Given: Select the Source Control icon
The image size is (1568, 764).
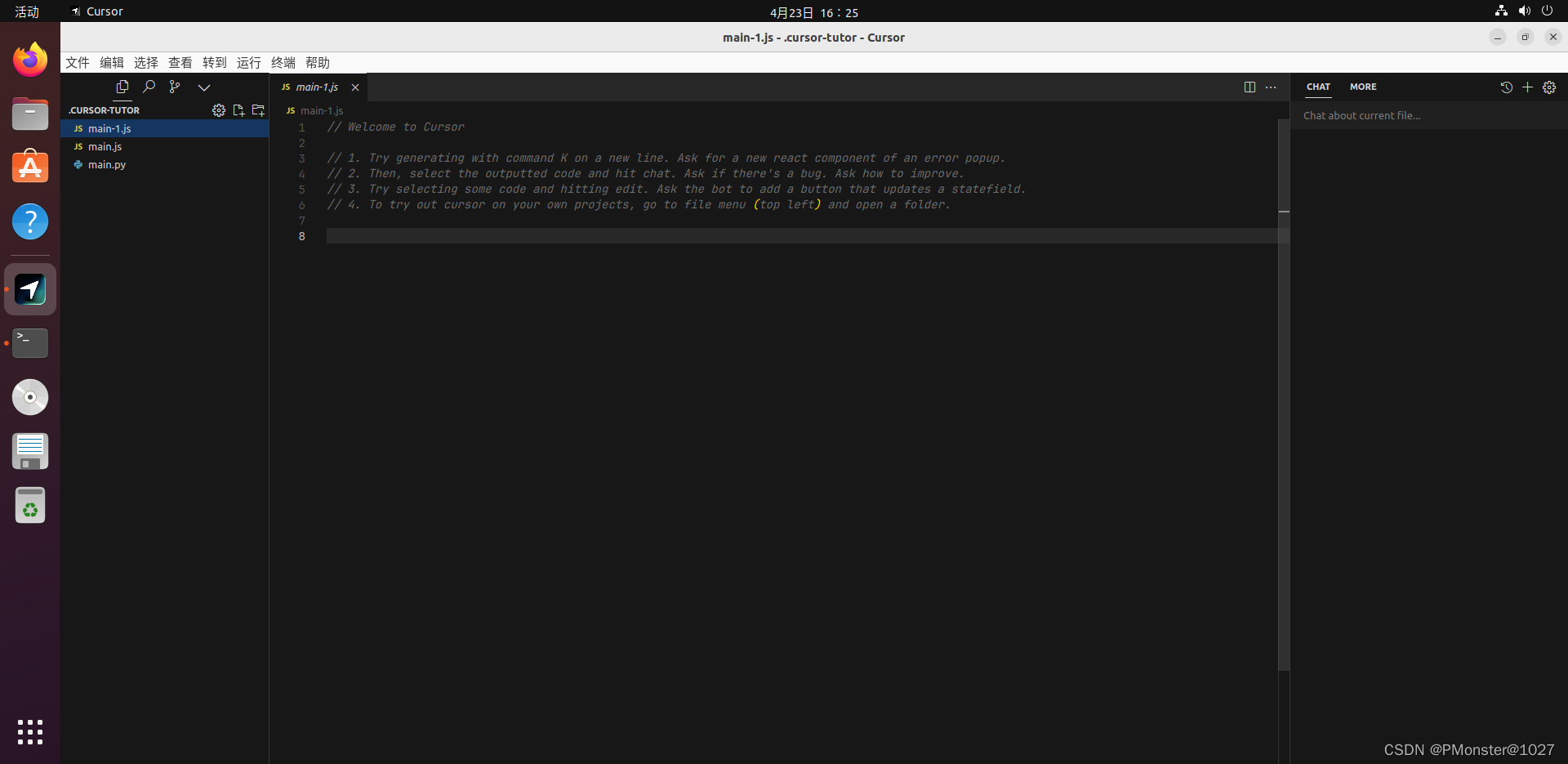Looking at the screenshot, I should [175, 87].
